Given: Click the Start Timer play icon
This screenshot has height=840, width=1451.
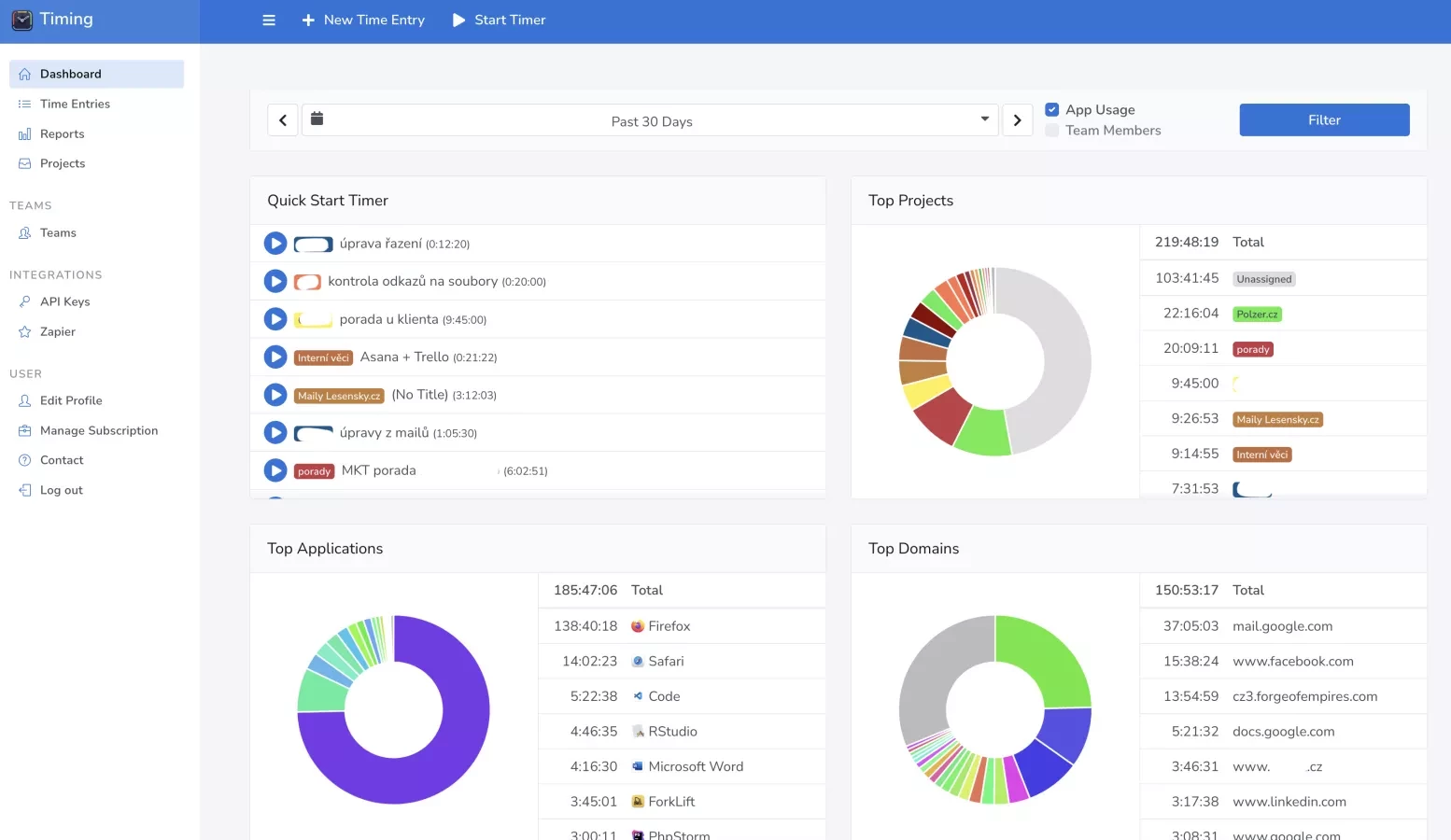Looking at the screenshot, I should [458, 20].
